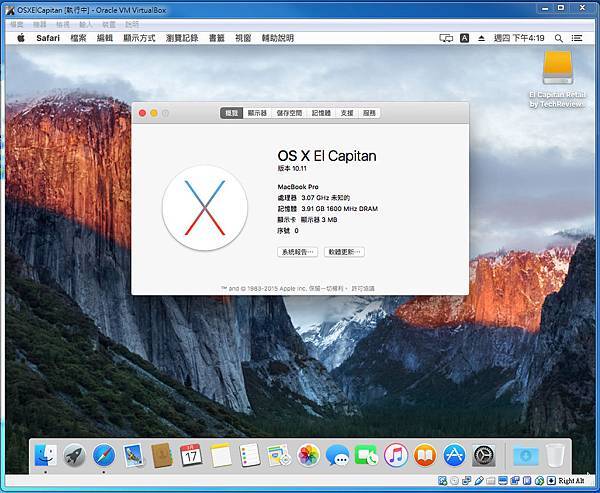
Task: Open System Preferences gear icon
Action: 484,455
